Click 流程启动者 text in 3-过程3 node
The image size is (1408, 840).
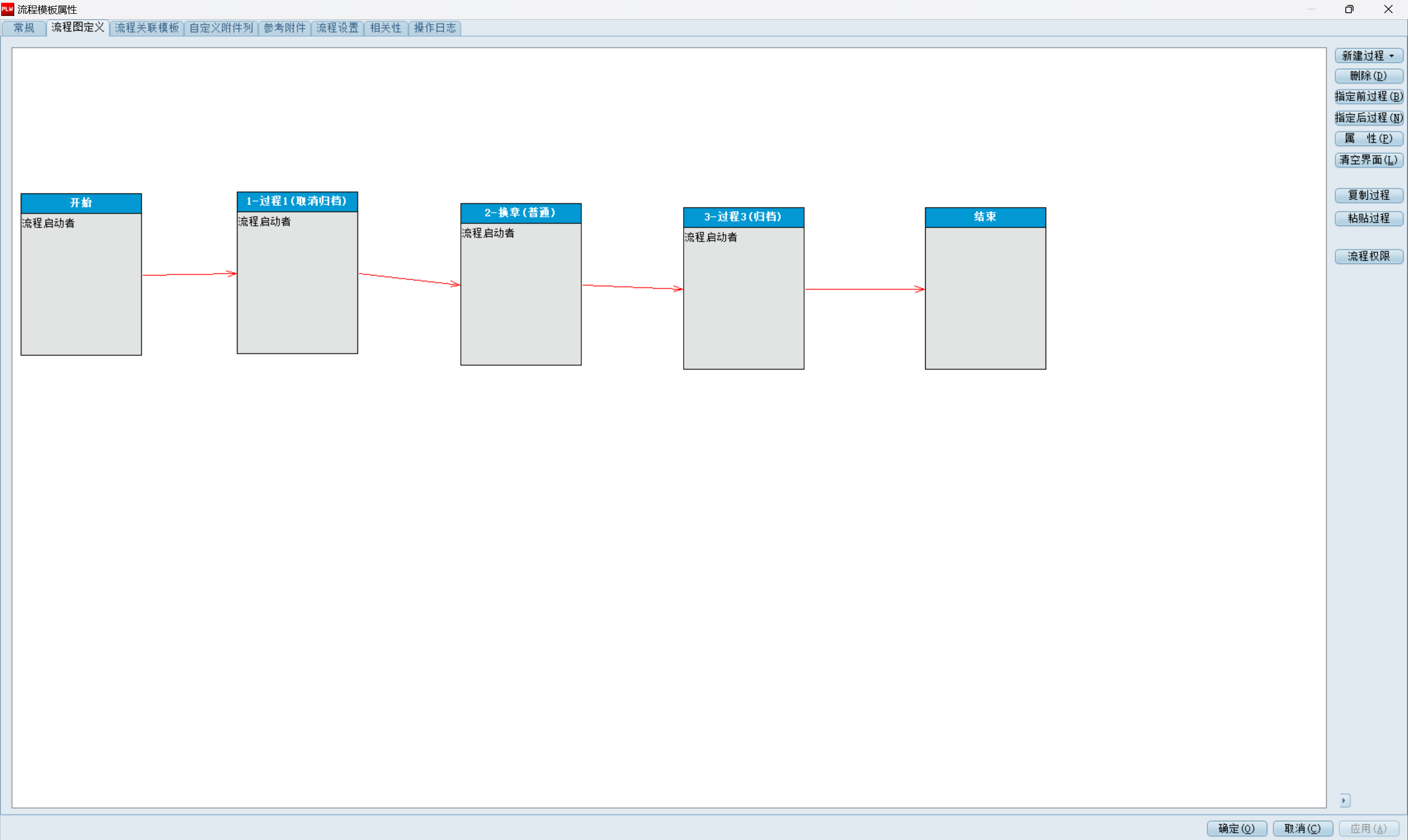coord(711,237)
